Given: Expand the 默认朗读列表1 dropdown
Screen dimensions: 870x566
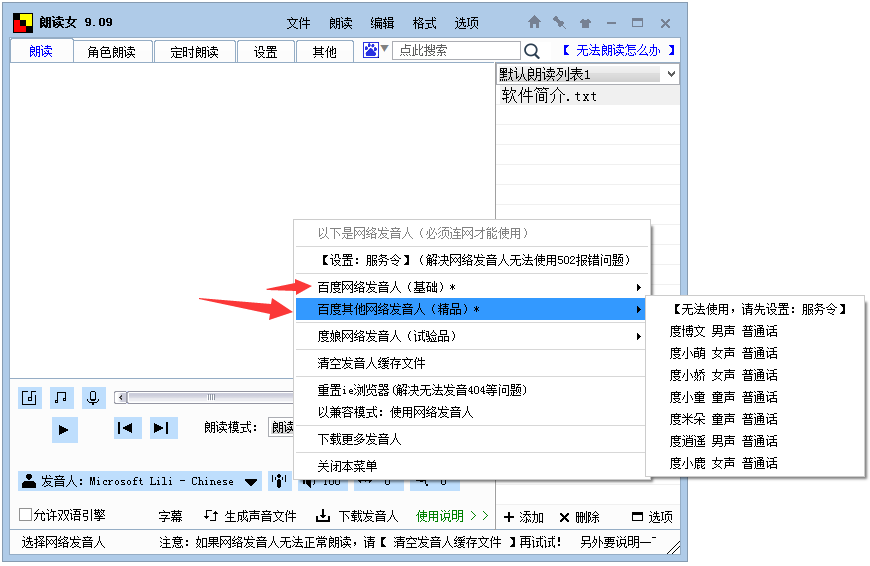Looking at the screenshot, I should pos(671,74).
